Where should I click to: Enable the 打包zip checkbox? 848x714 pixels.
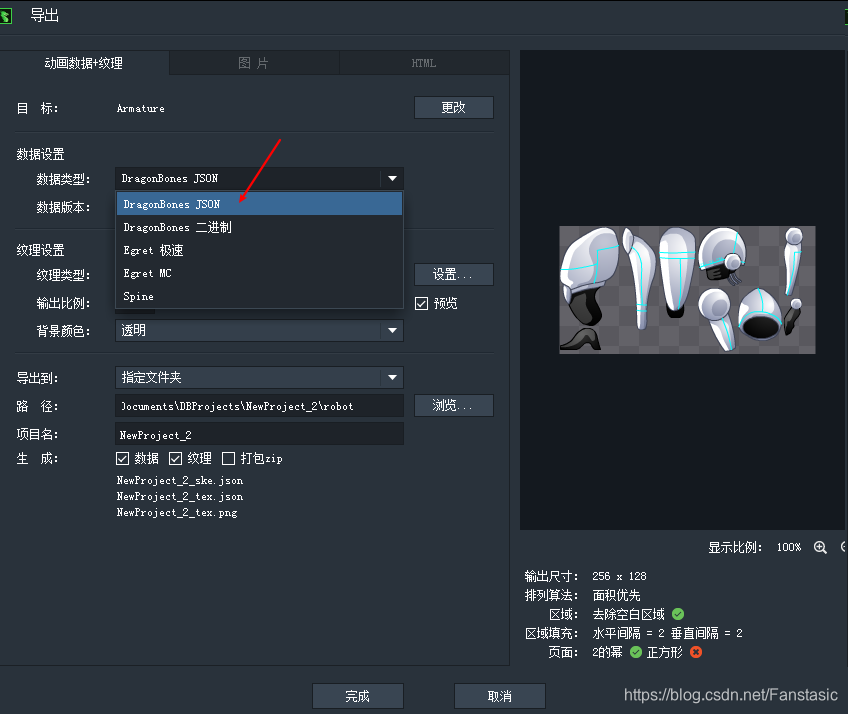pyautogui.click(x=228, y=459)
